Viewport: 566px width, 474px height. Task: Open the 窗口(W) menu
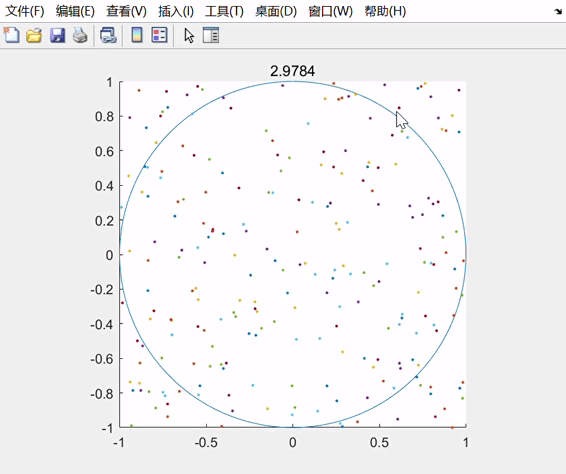[x=330, y=11]
